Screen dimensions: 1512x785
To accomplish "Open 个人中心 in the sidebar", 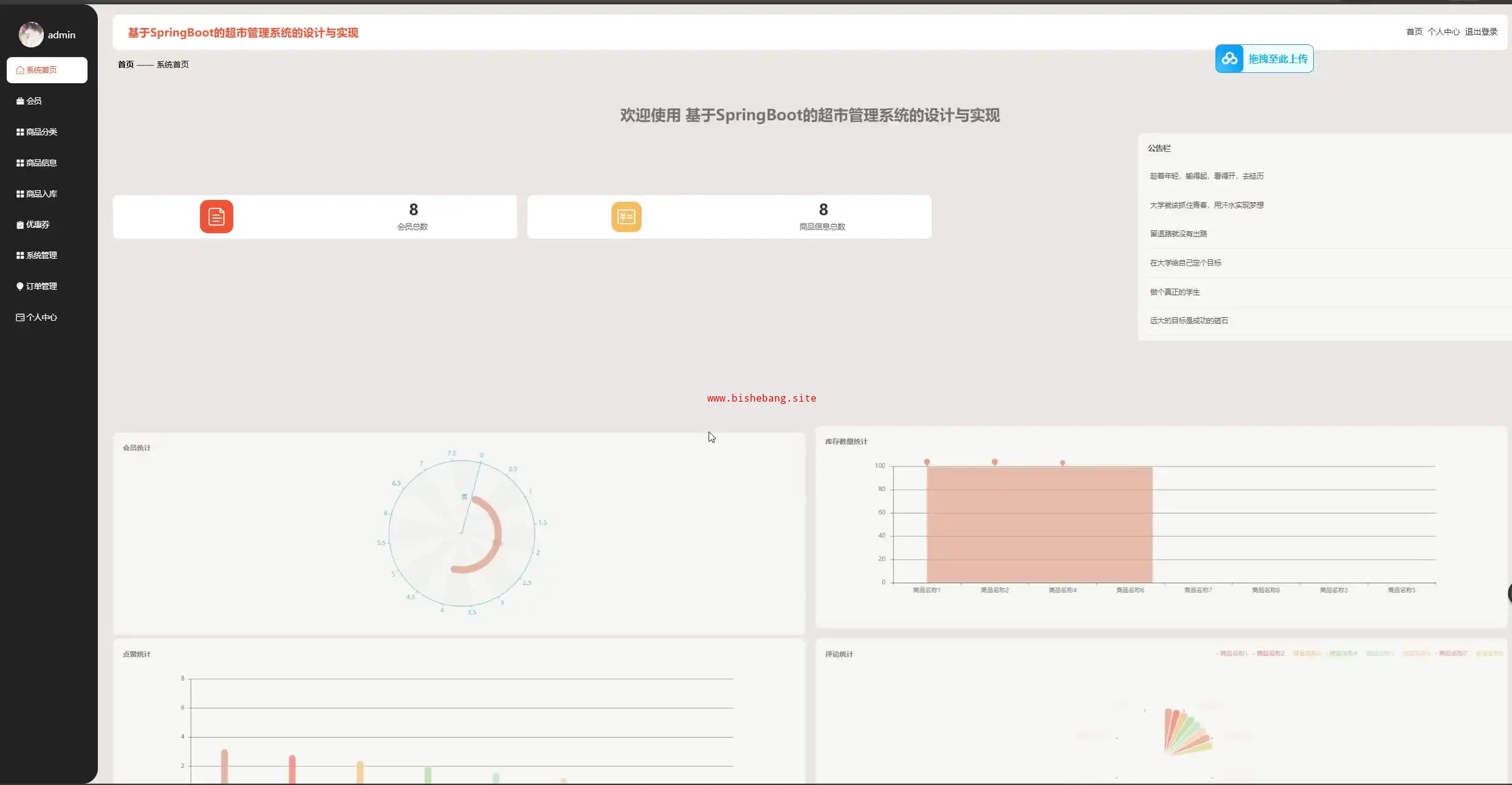I will point(41,317).
